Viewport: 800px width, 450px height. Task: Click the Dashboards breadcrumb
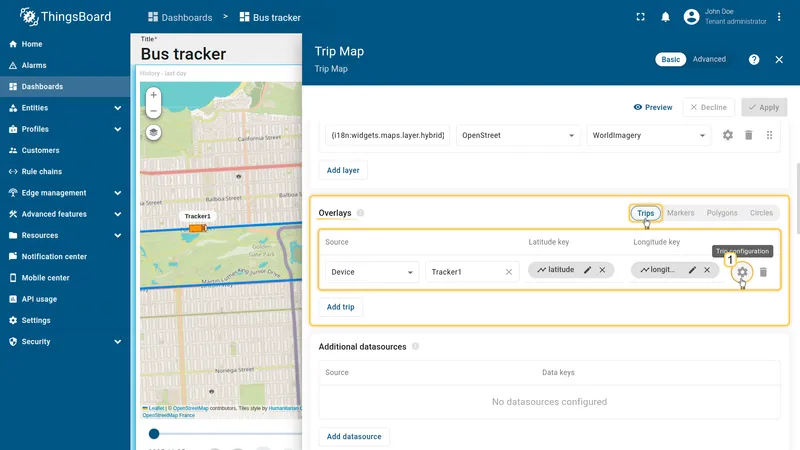180,17
